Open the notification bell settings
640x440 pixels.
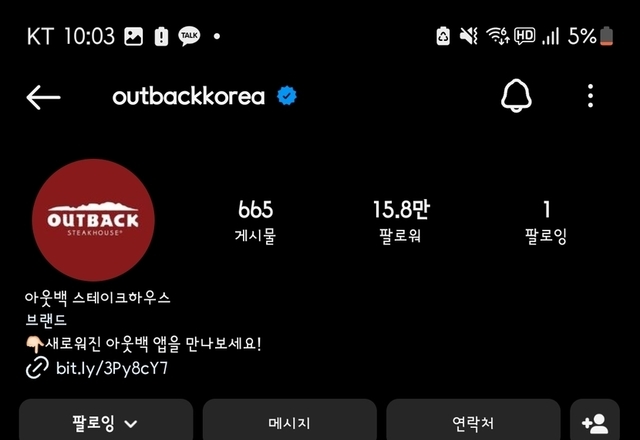tap(516, 96)
